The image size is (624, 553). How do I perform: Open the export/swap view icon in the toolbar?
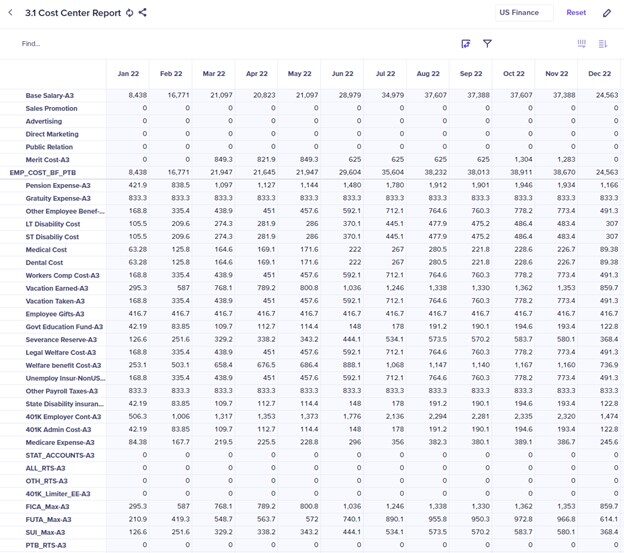(x=466, y=44)
